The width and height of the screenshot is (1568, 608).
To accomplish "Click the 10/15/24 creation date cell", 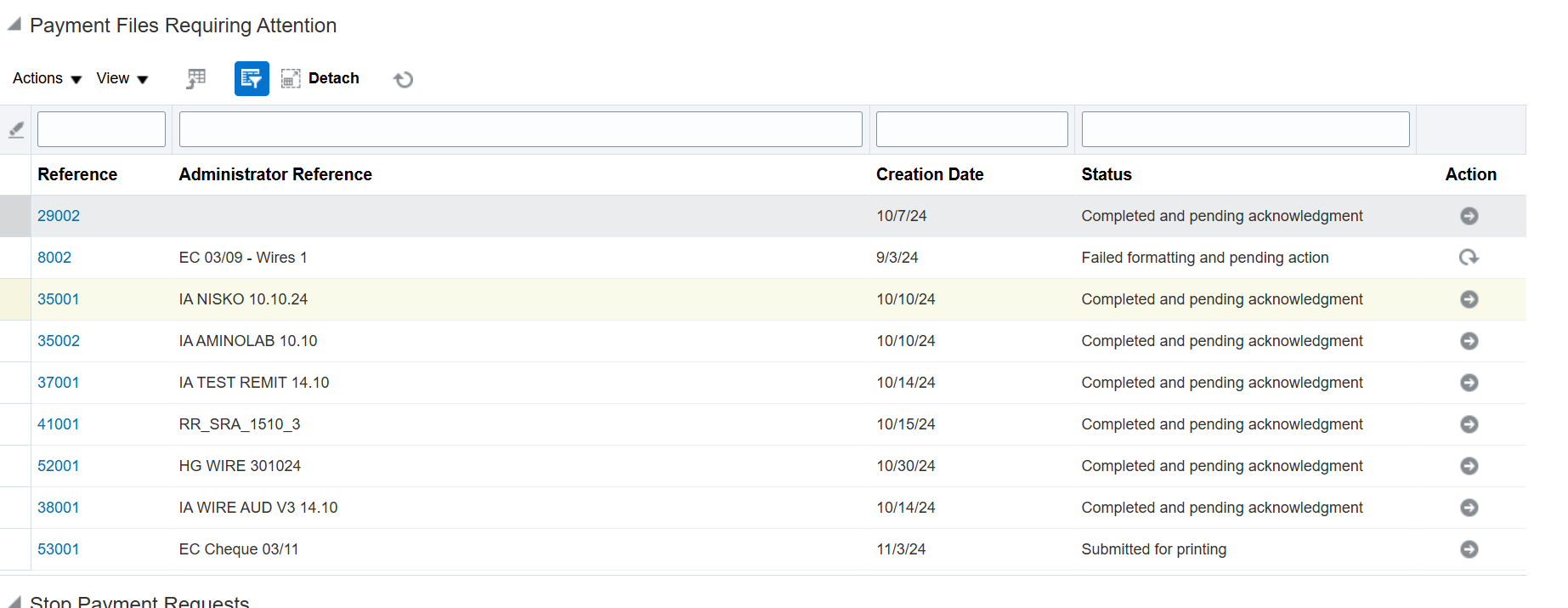I will 906,424.
